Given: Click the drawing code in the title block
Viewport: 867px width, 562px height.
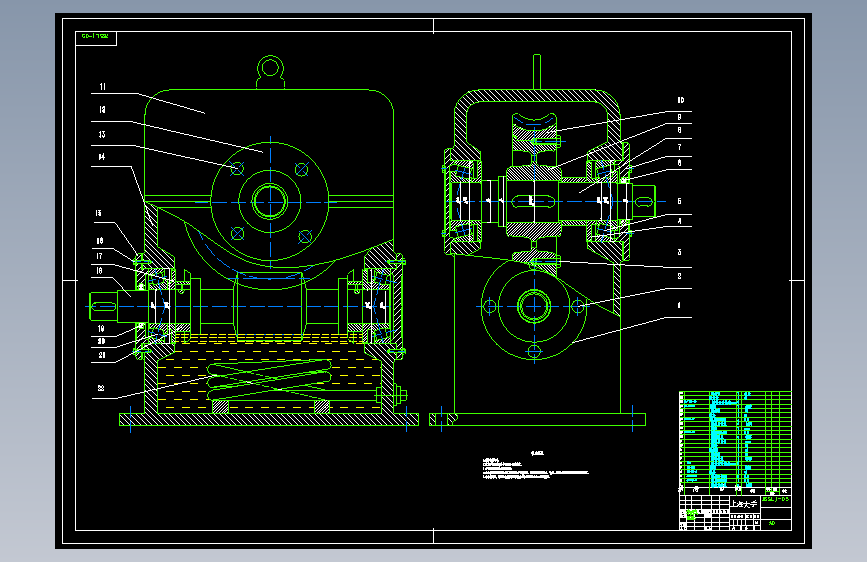Looking at the screenshot, I should 776,499.
